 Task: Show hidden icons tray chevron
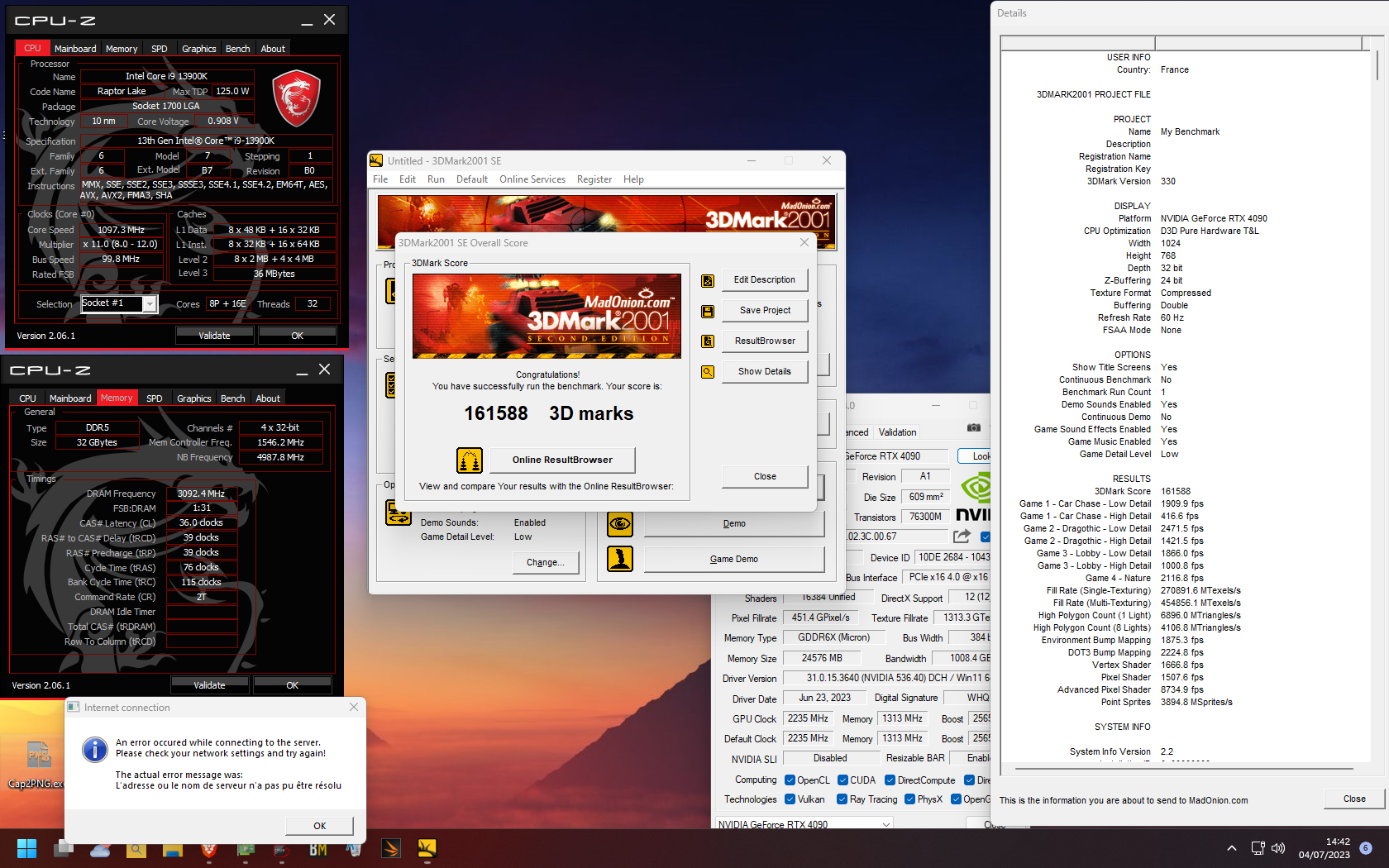click(1232, 848)
